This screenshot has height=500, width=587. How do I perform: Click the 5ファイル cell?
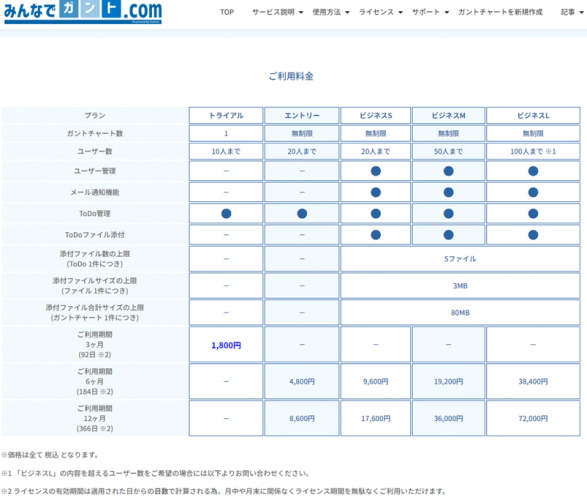click(460, 259)
